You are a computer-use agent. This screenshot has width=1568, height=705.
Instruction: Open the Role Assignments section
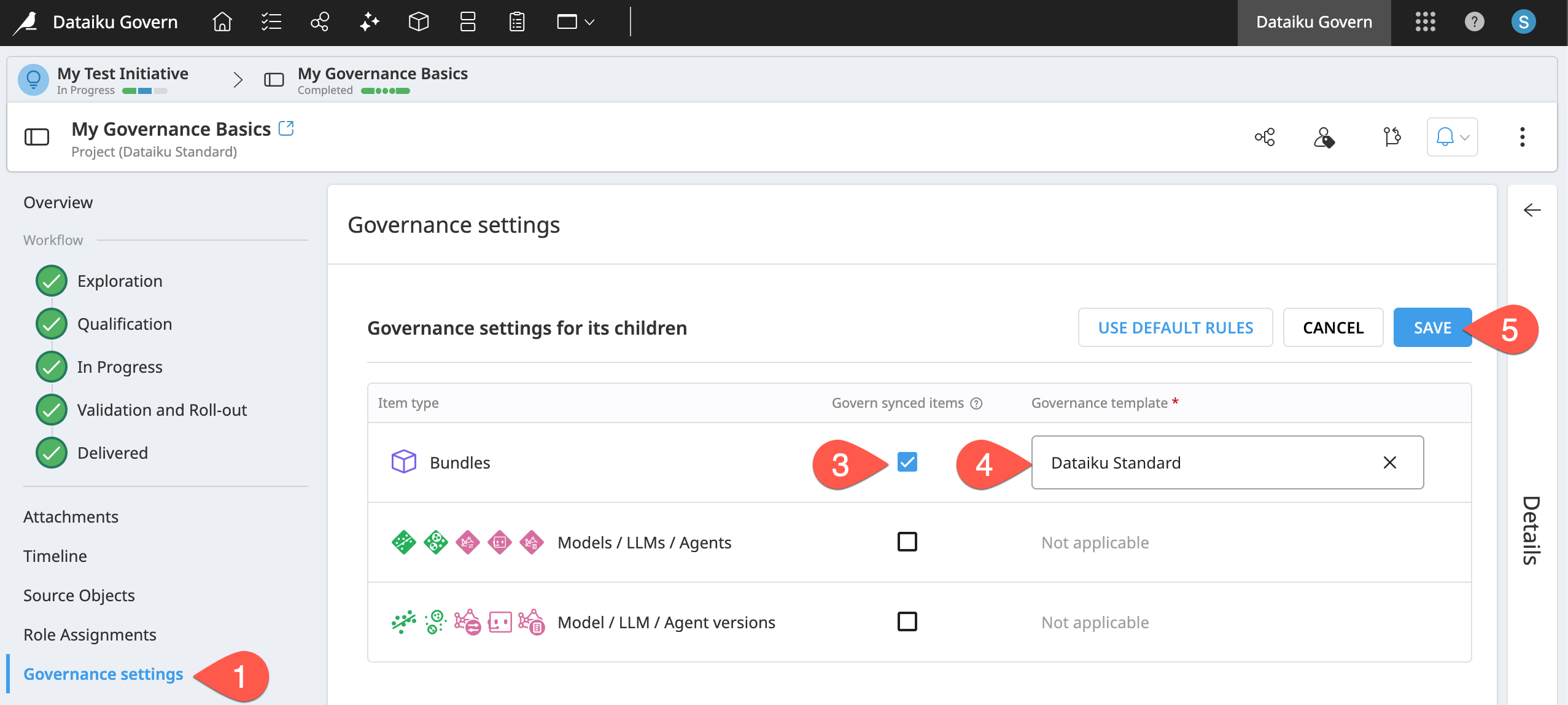point(90,635)
